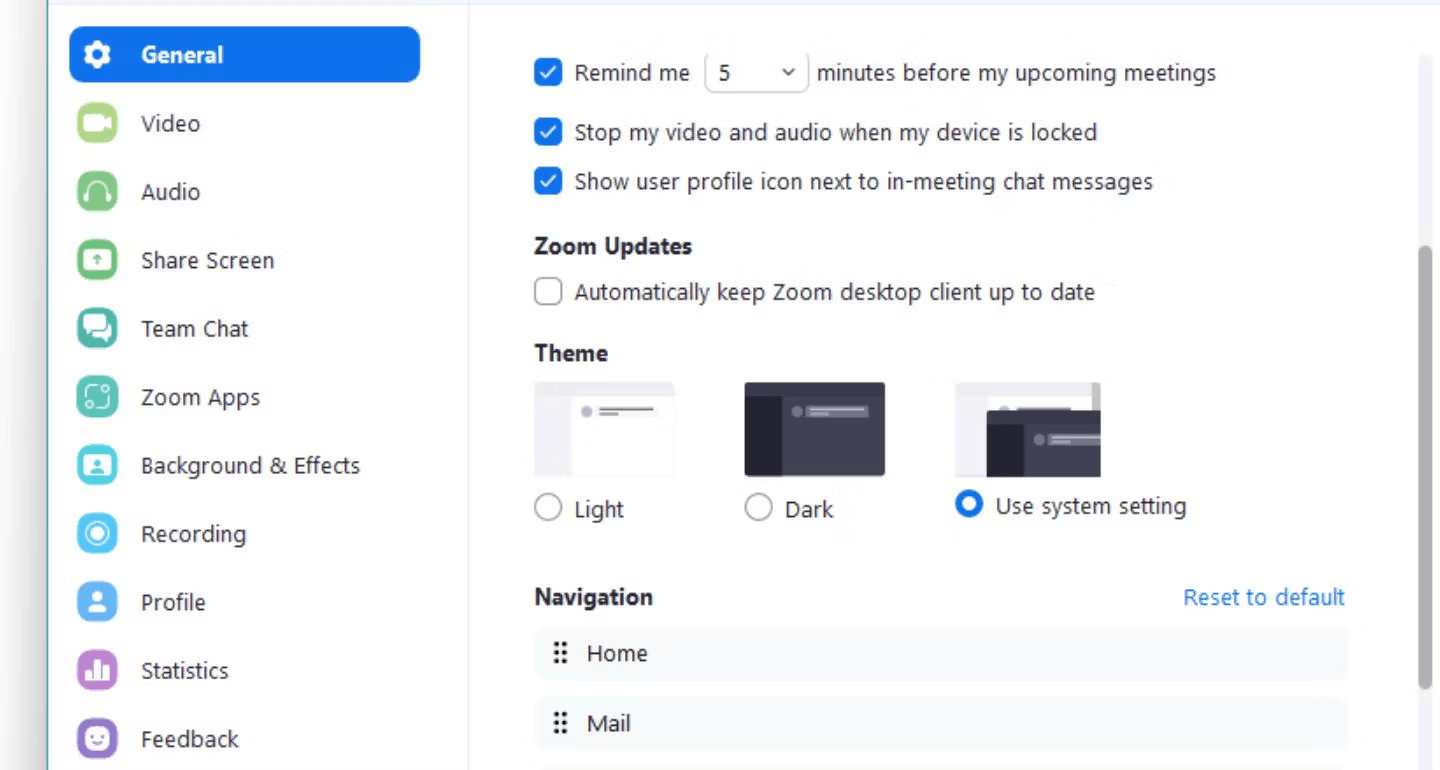Click the settings vertical scrollbar
Screen dimensions: 1440x770
pos(1425,466)
